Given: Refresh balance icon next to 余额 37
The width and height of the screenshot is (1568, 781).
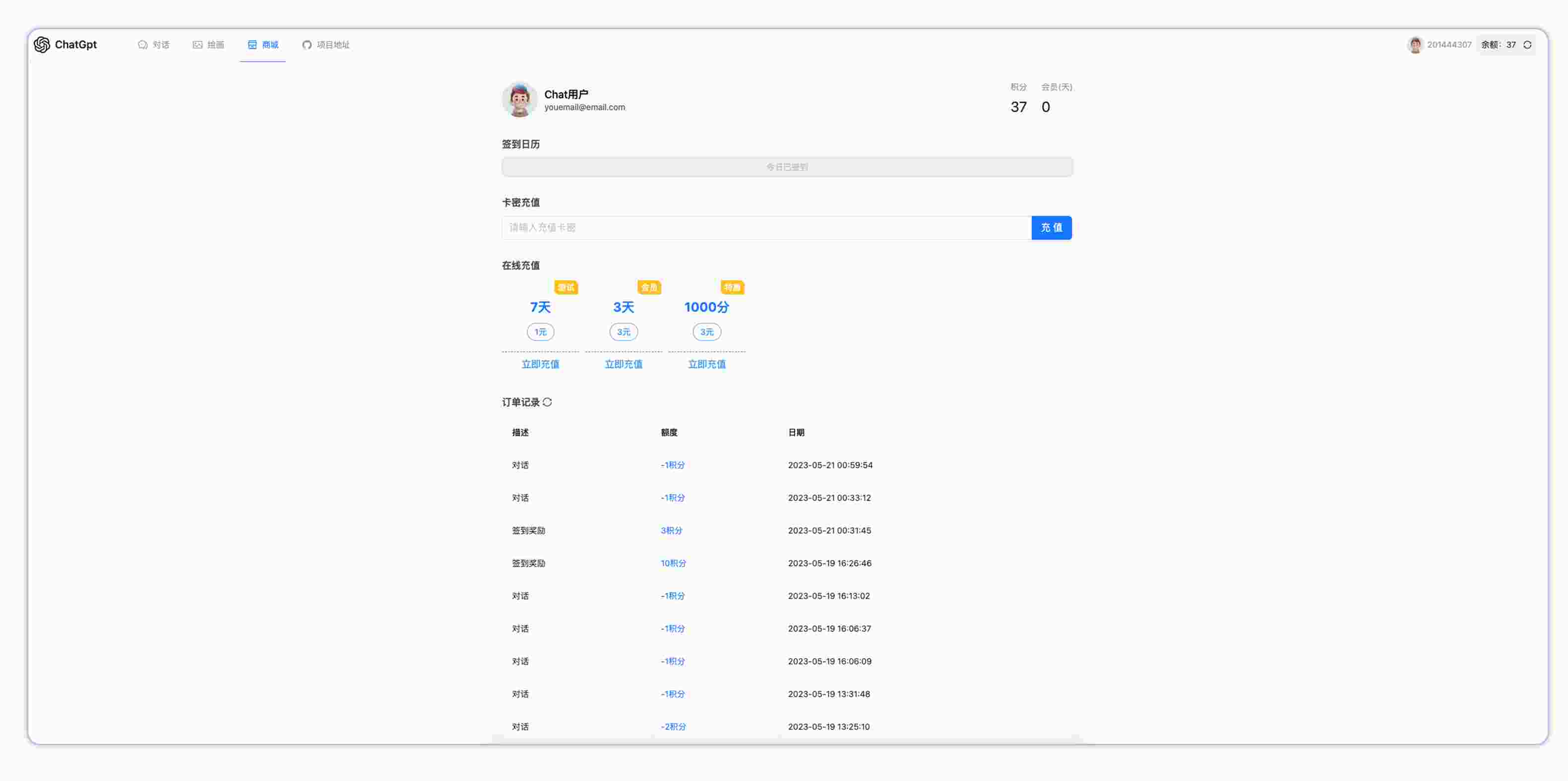Looking at the screenshot, I should tap(1527, 45).
